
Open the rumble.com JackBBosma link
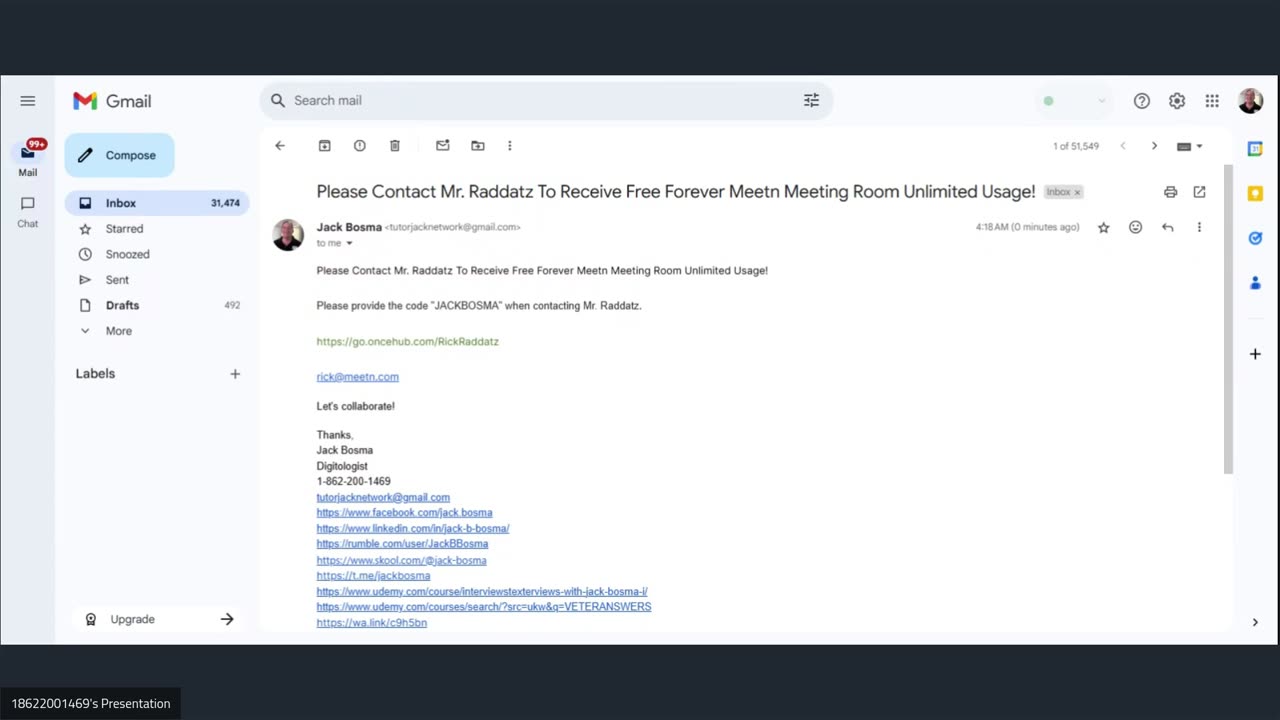[x=402, y=544]
